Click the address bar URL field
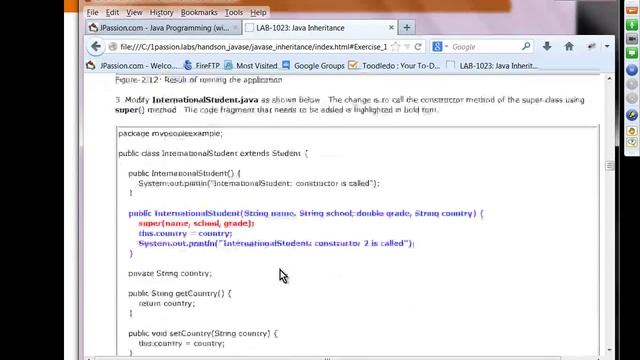640x360 pixels. (253, 47)
